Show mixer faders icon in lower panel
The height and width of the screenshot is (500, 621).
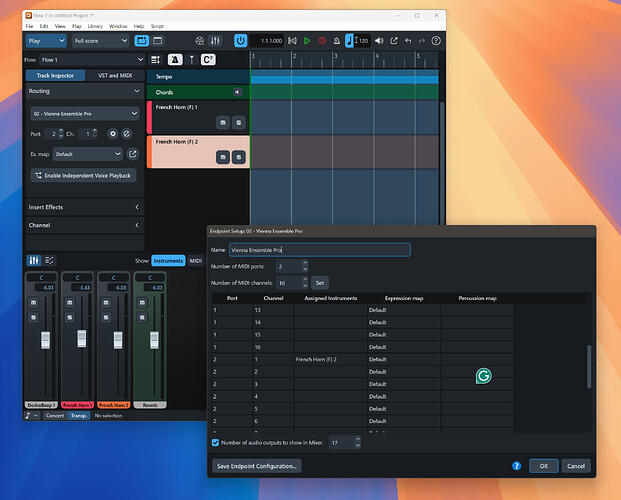tap(34, 260)
